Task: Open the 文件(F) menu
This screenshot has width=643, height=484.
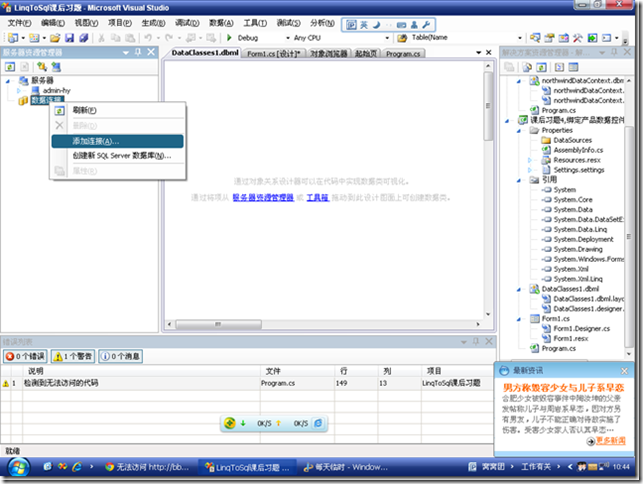Action: point(20,23)
